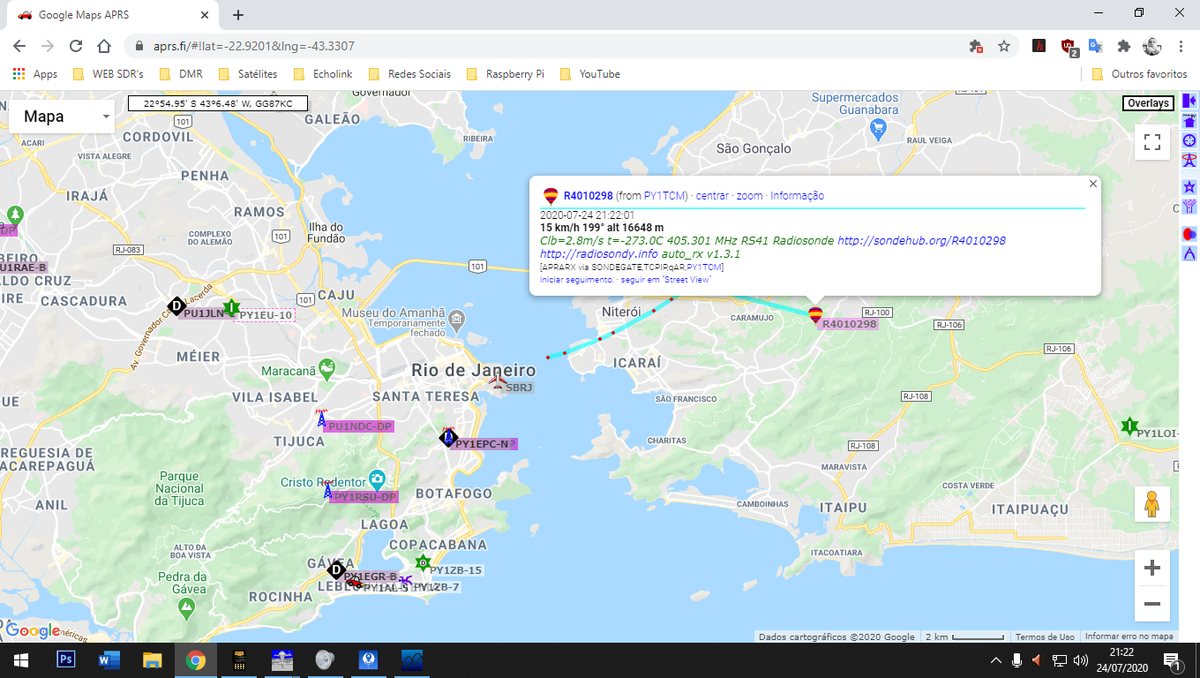Zoom in on the map
Image resolution: width=1200 pixels, height=678 pixels.
coord(1152,568)
